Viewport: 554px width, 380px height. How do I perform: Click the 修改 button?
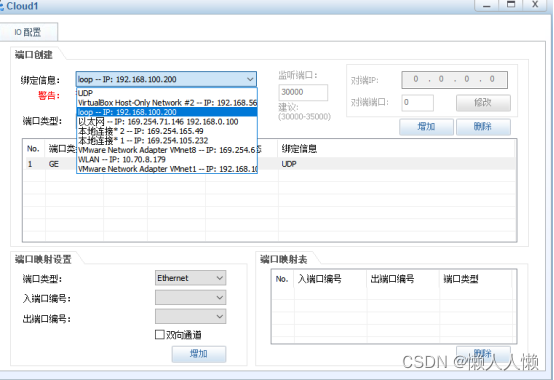483,102
